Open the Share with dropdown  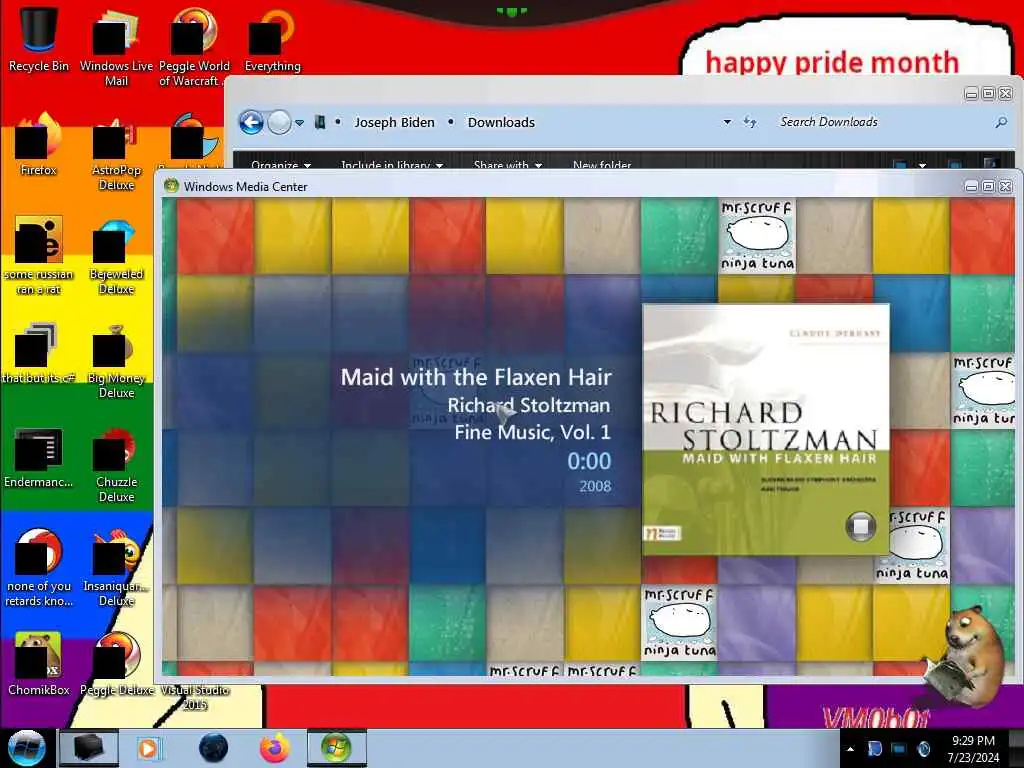tap(507, 165)
